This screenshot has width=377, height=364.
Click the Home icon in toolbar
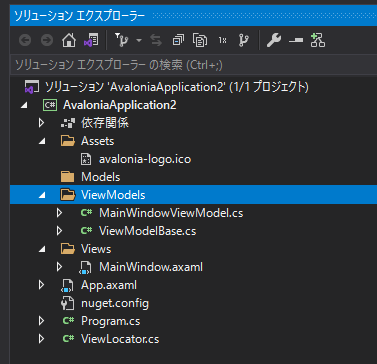coord(69,40)
